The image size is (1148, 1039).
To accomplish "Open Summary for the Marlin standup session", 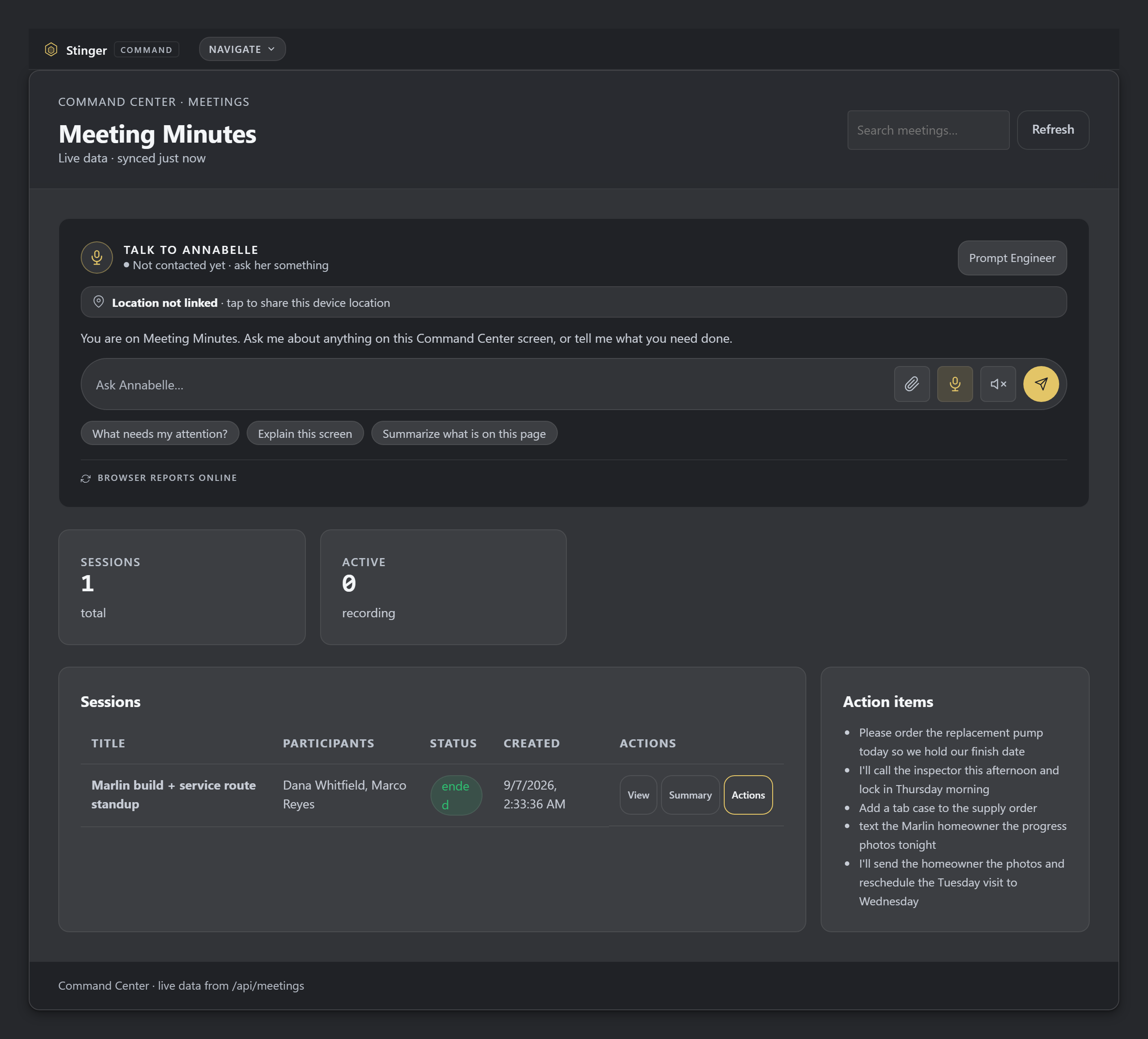I will 690,795.
